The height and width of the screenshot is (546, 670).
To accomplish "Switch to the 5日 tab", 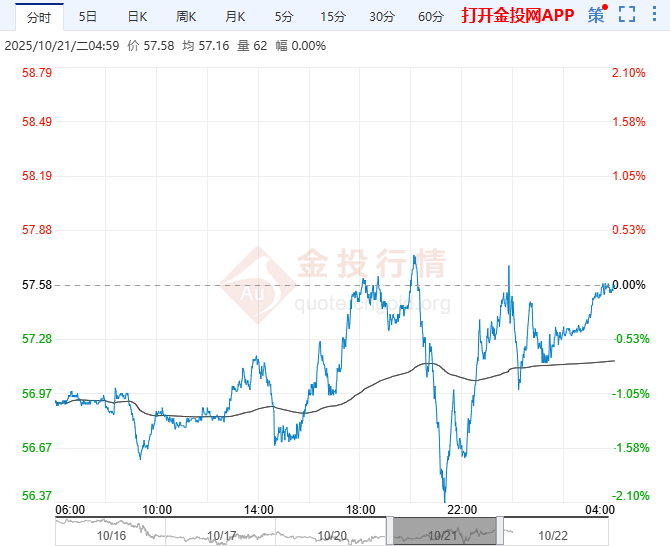I will (x=88, y=17).
